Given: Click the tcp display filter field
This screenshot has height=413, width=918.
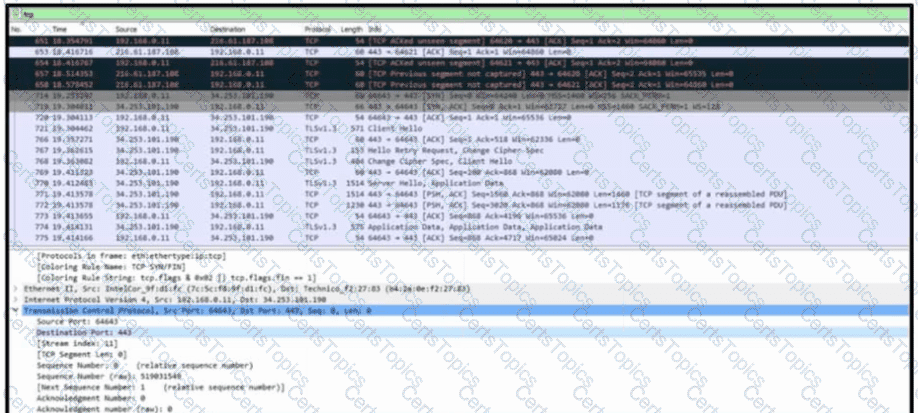Looking at the screenshot, I should 400,15.
